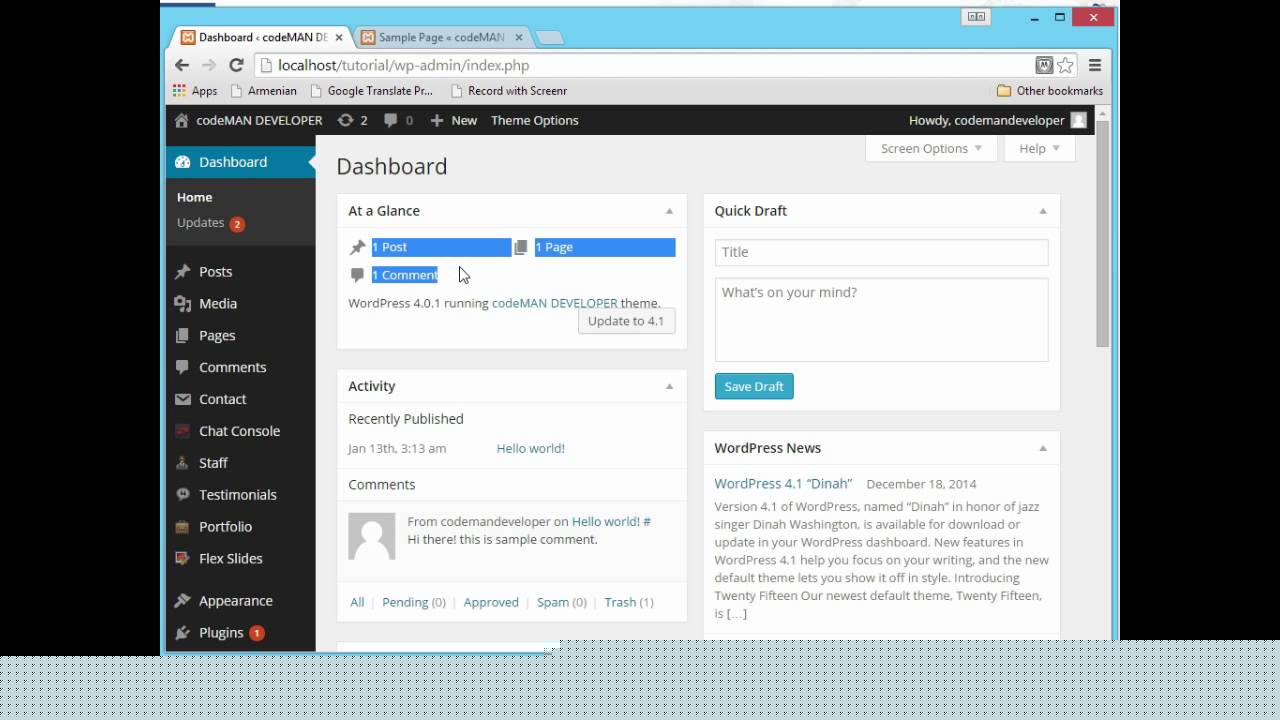Click the 1 Post link
Screen dimensions: 1280x720
tap(389, 247)
